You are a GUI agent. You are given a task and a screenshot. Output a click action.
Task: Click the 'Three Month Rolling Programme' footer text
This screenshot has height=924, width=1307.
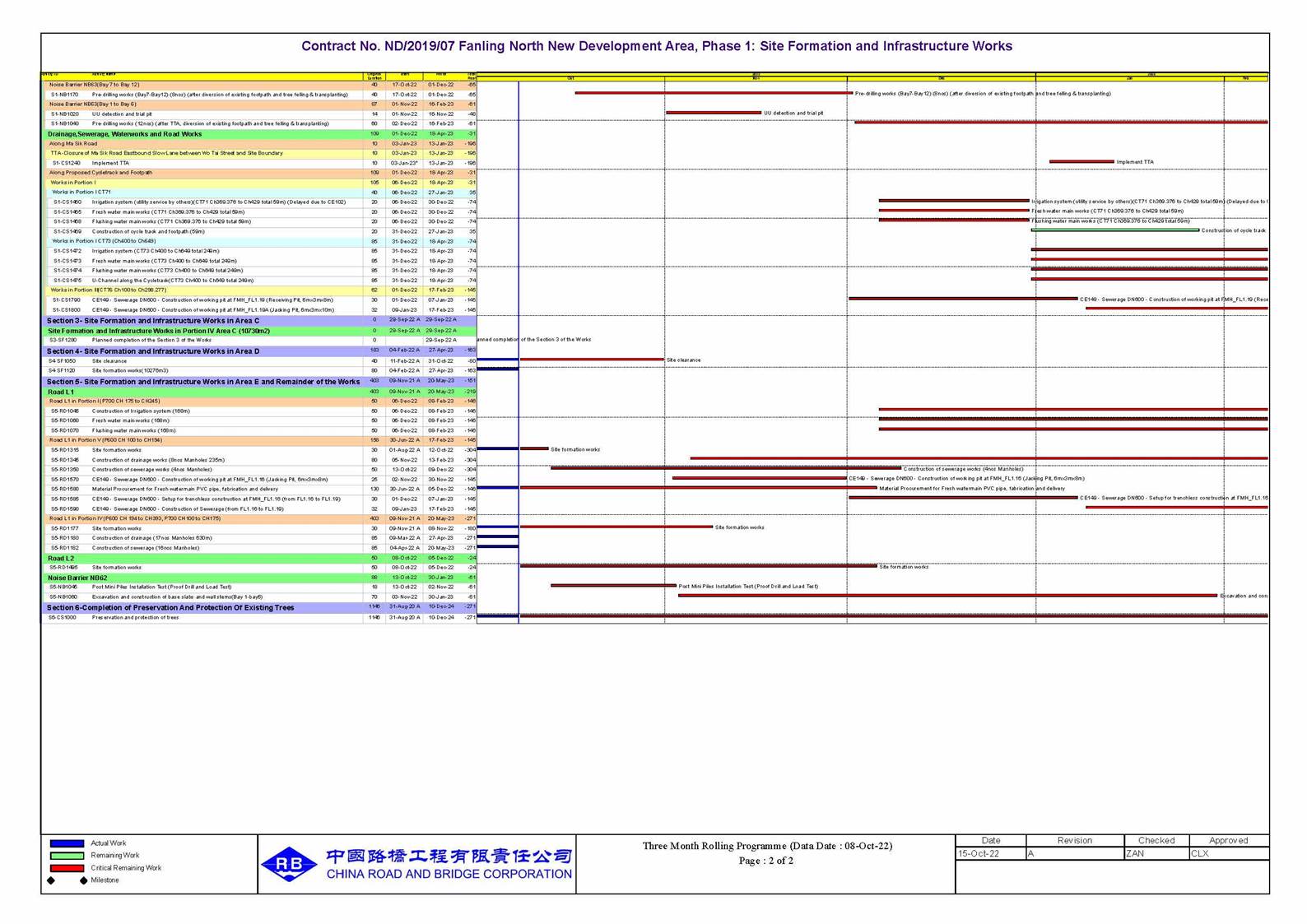click(x=767, y=846)
